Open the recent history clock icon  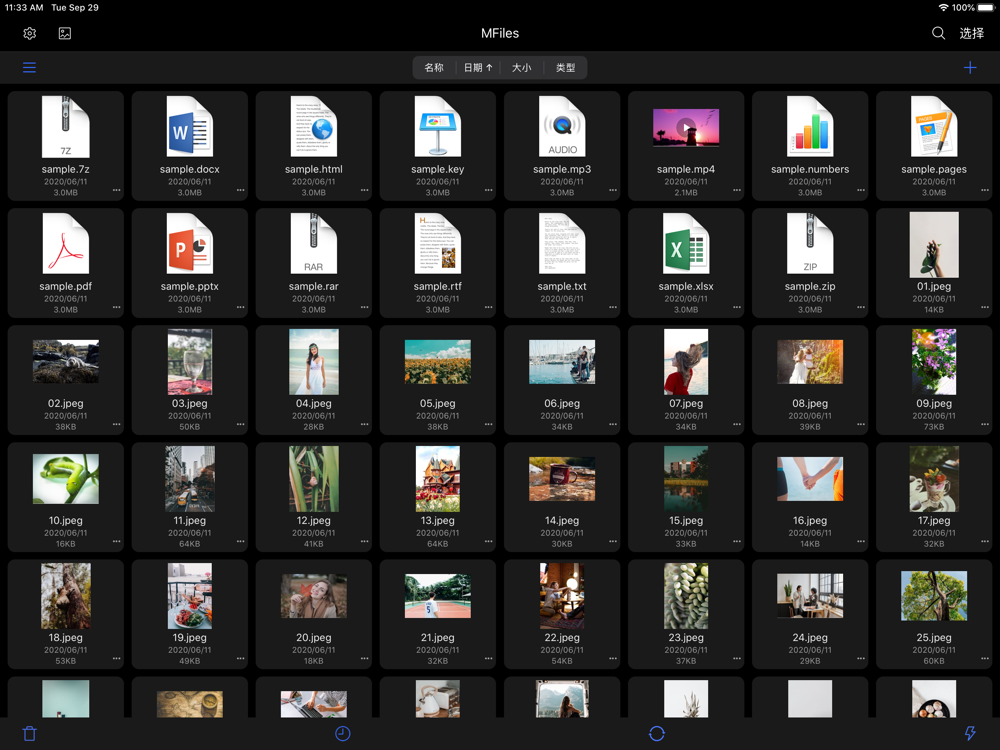point(342,733)
